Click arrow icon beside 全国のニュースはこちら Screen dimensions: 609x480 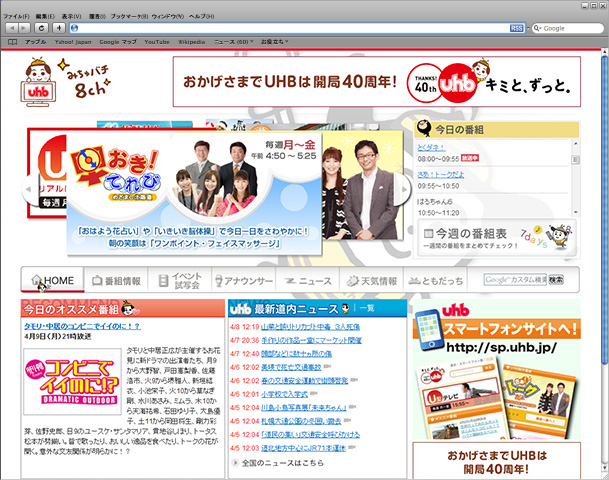click(x=235, y=463)
